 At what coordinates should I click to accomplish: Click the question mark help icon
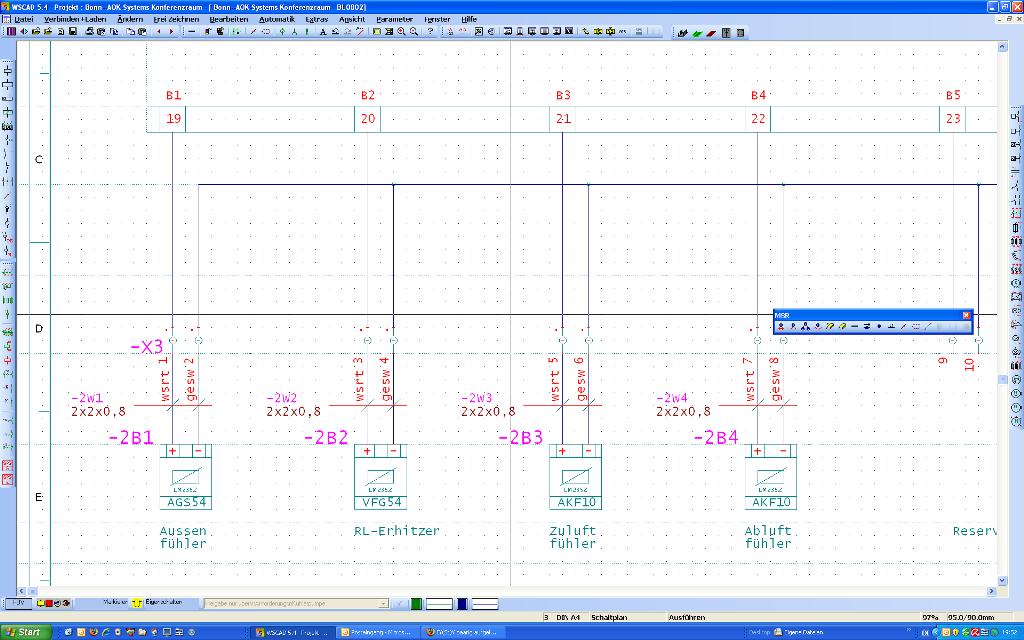click(430, 31)
